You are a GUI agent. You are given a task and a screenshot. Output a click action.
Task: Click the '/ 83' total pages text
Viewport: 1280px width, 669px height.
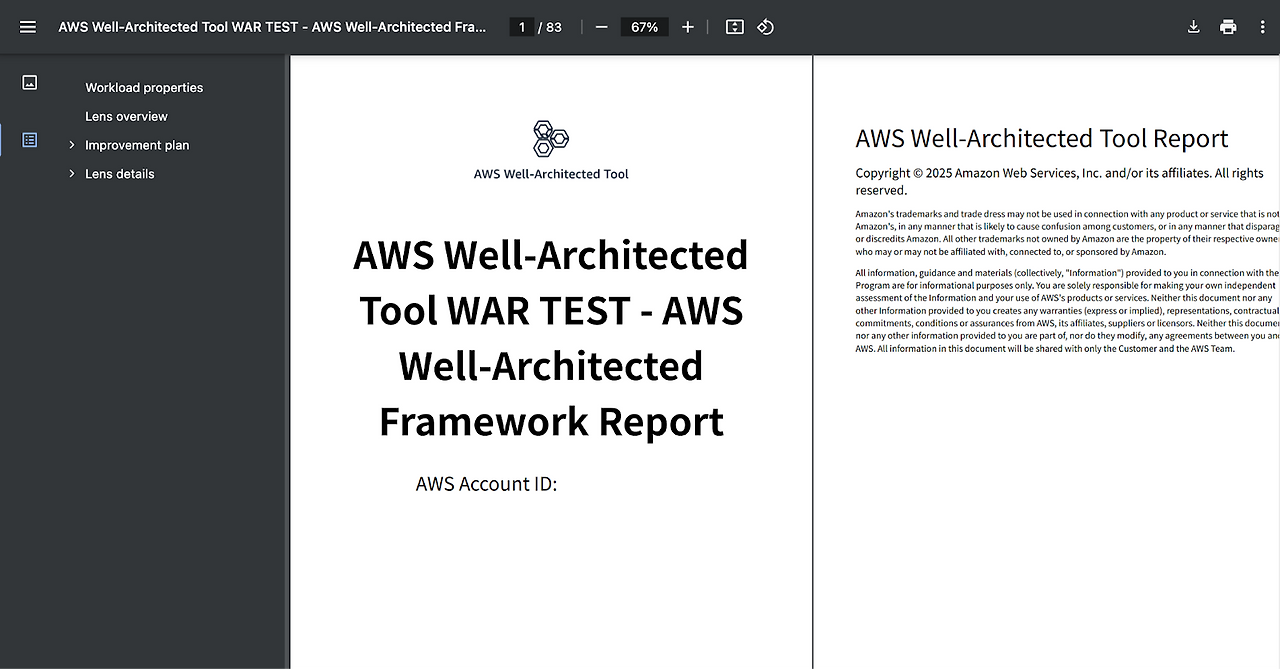tap(550, 27)
